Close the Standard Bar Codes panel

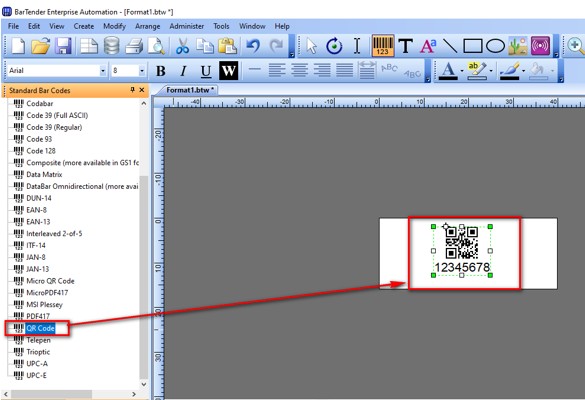(142, 90)
